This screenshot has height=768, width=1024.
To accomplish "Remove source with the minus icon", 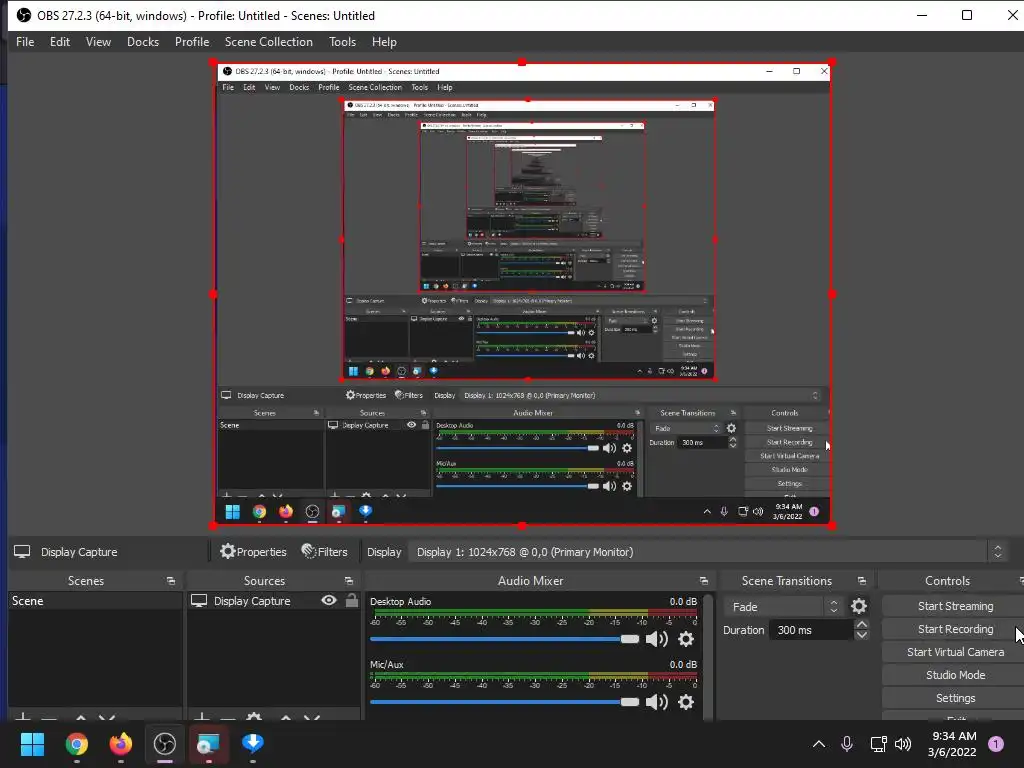I will [x=227, y=718].
